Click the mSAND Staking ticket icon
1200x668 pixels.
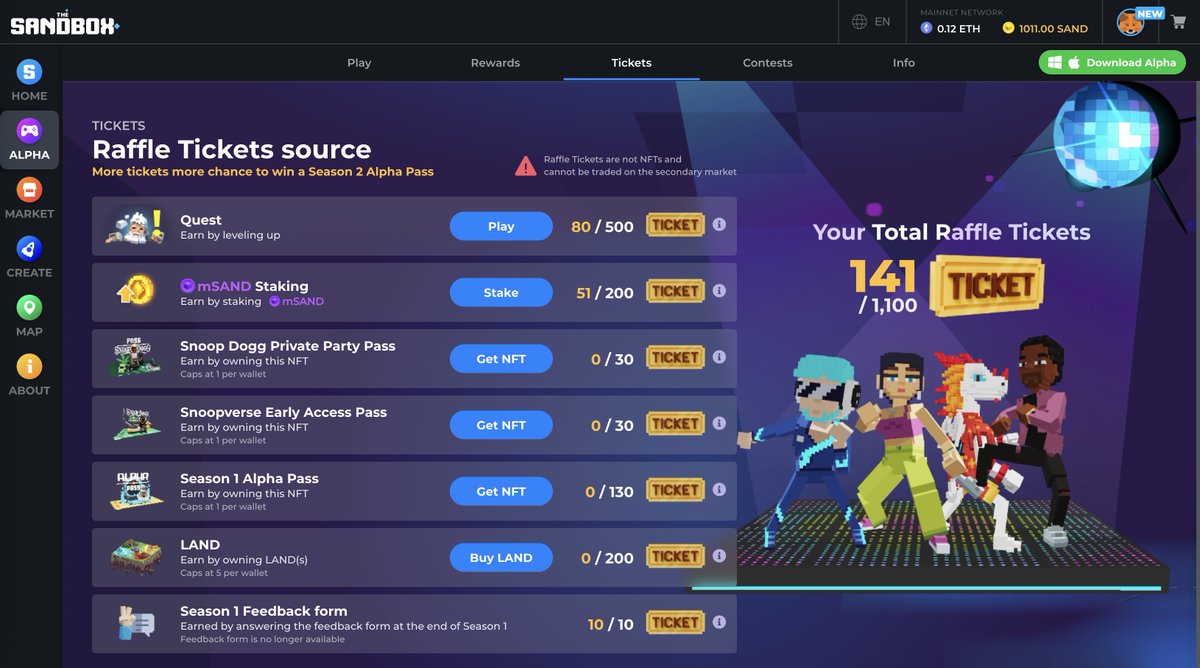tap(674, 291)
